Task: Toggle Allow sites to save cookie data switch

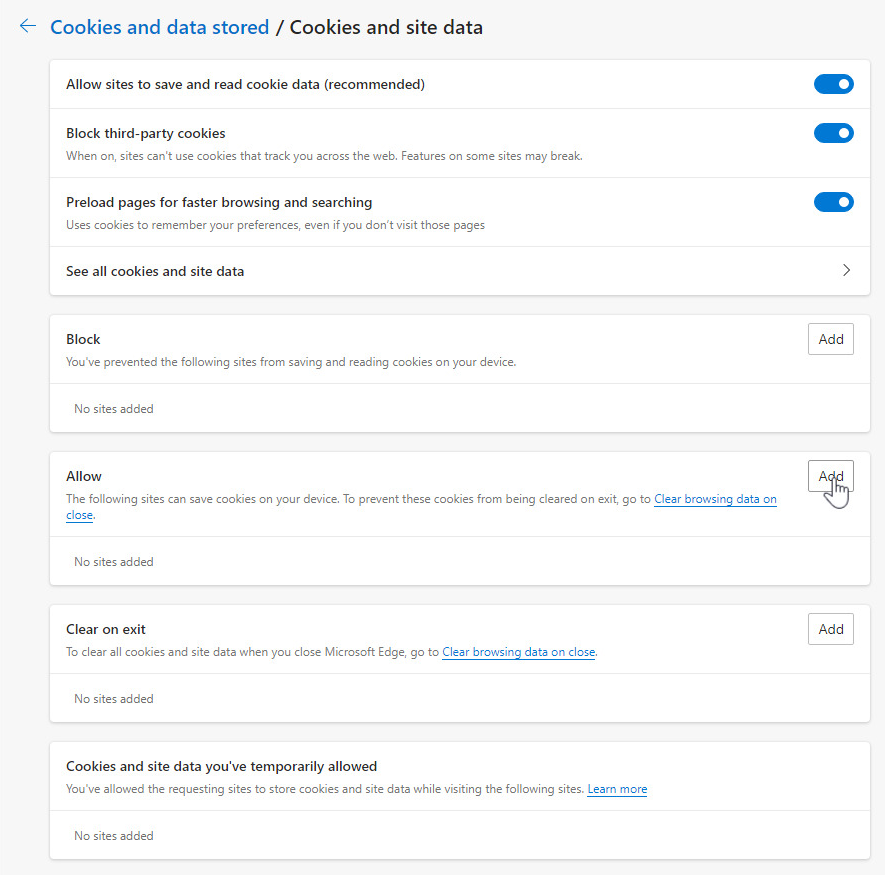Action: click(833, 84)
